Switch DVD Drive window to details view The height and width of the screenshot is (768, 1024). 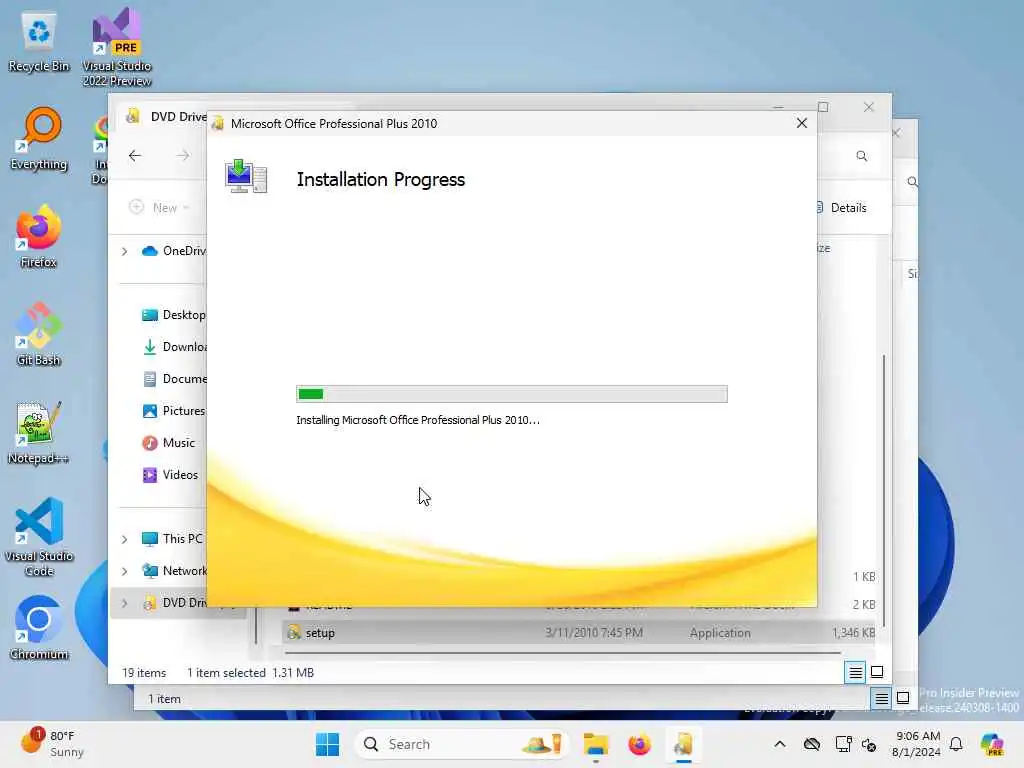pyautogui.click(x=855, y=672)
